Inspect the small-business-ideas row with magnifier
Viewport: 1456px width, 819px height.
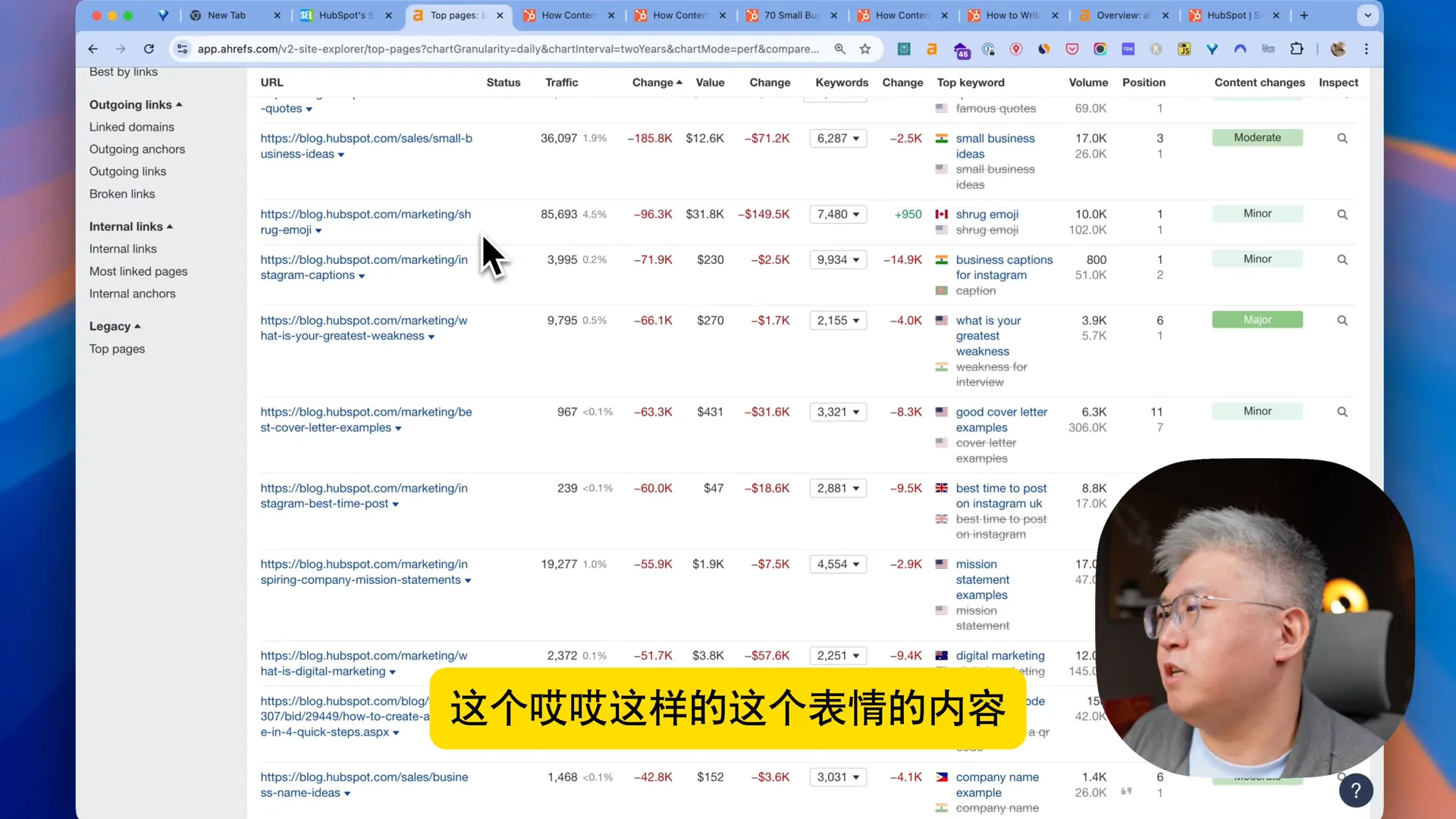pyautogui.click(x=1342, y=138)
